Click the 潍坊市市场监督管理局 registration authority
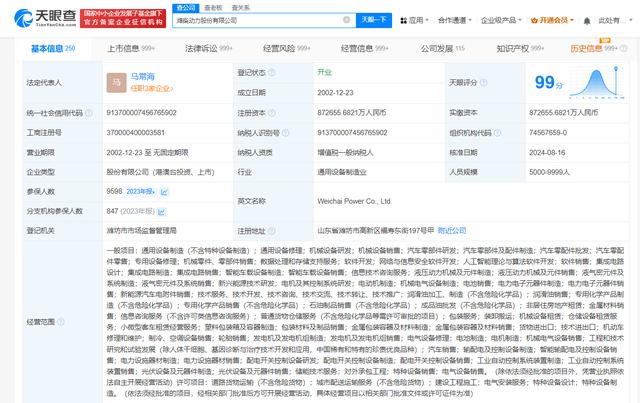640x403 pixels. [142, 231]
